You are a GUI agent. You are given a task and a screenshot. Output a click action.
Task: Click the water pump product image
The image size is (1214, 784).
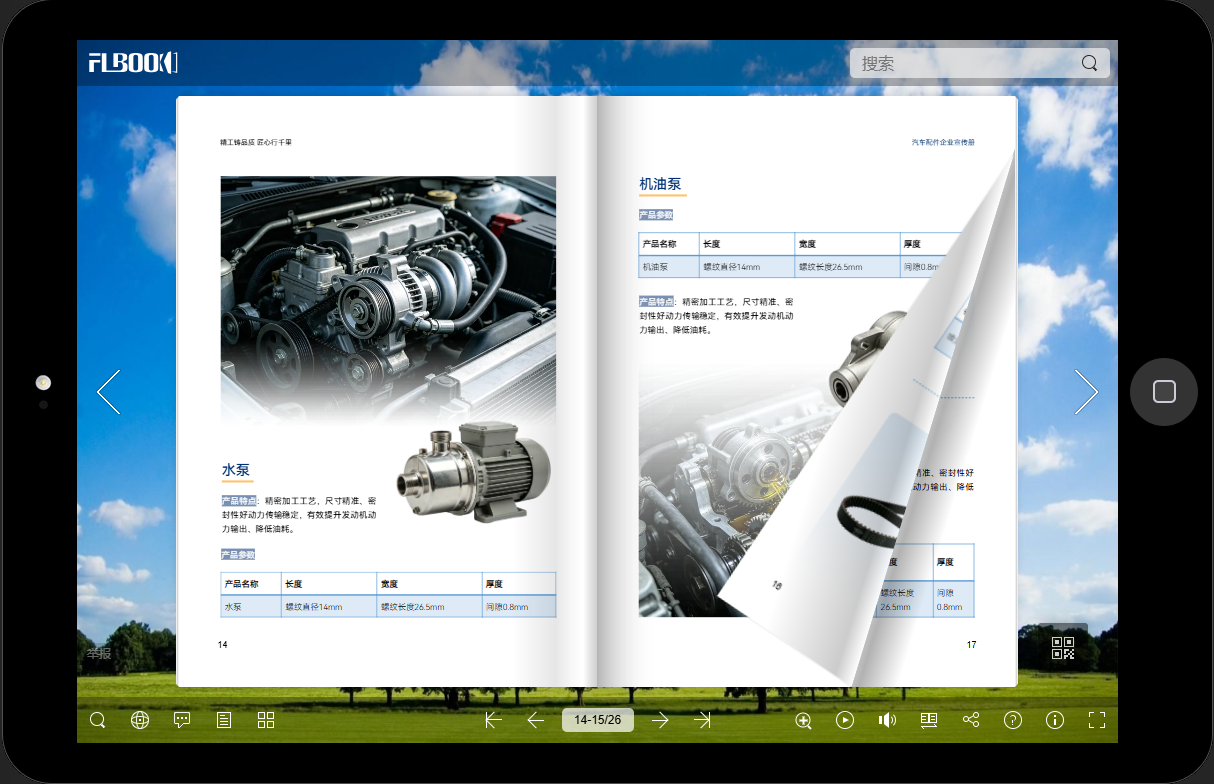coord(473,473)
